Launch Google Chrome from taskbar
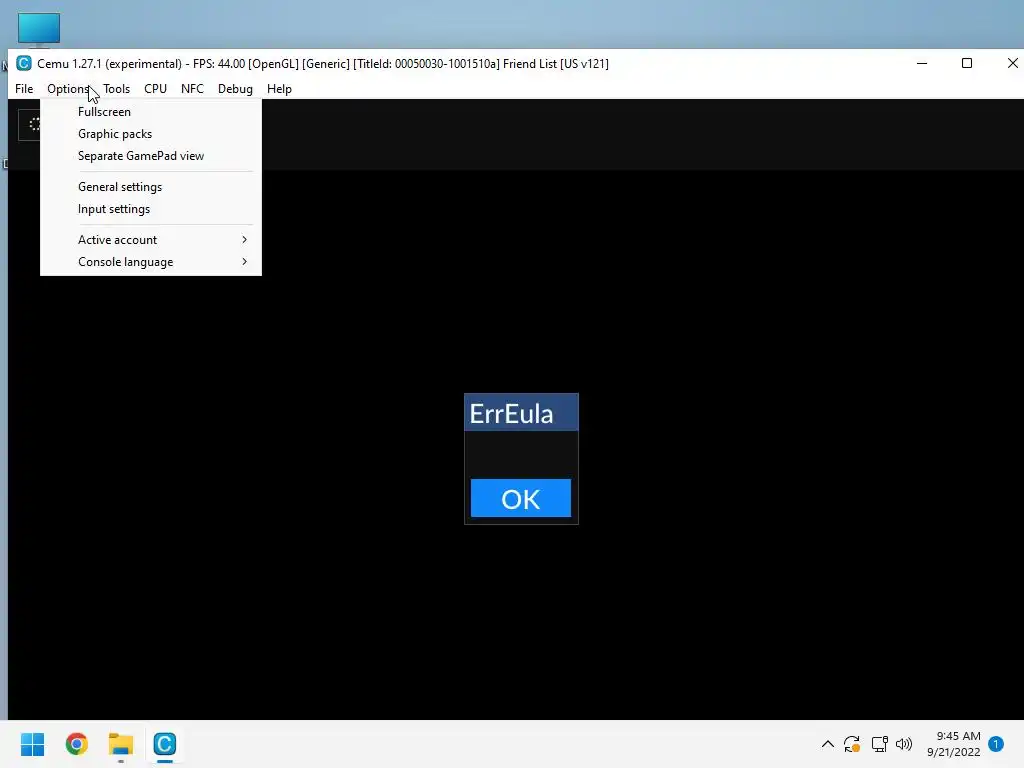 pyautogui.click(x=76, y=744)
